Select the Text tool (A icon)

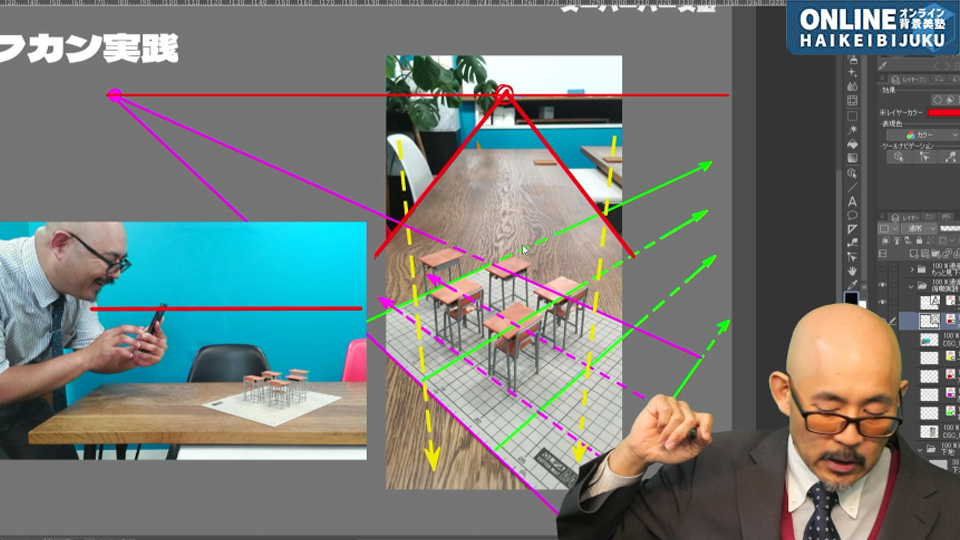point(852,200)
